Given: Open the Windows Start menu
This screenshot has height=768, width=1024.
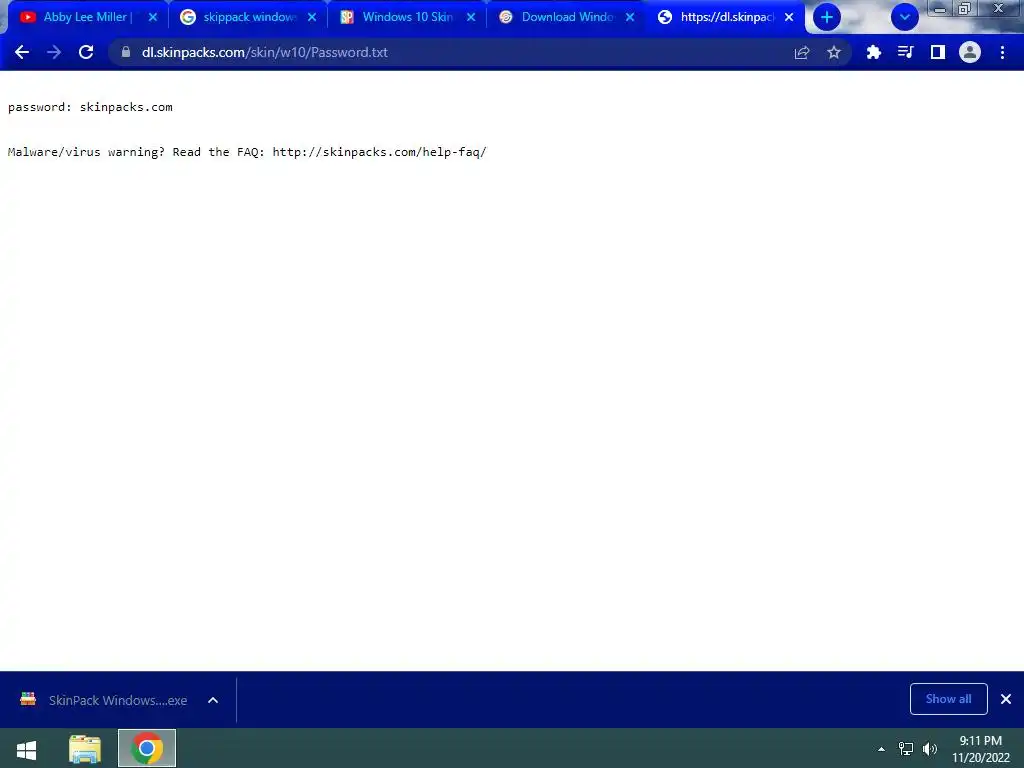Looking at the screenshot, I should [x=26, y=749].
